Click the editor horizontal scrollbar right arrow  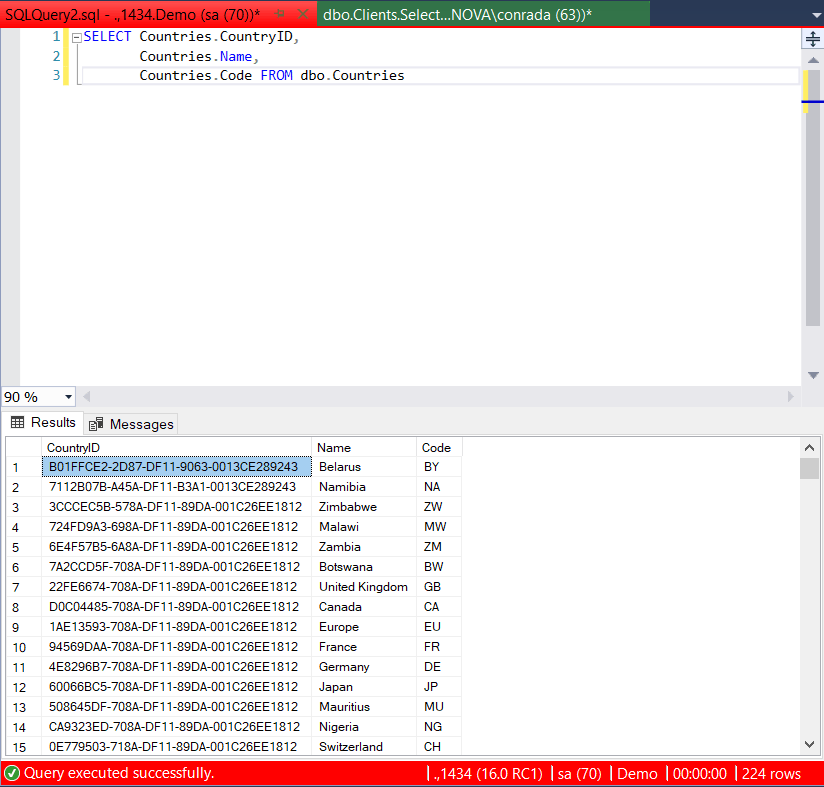coord(792,397)
